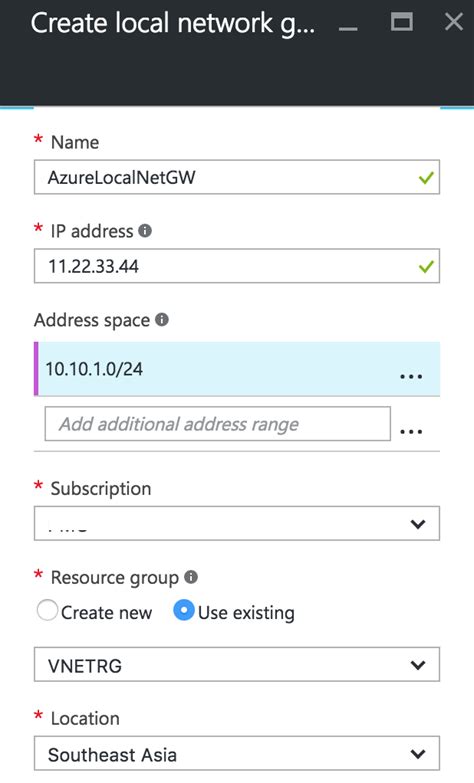Select the Use existing radio button
This screenshot has height=783, width=474.
tap(183, 610)
